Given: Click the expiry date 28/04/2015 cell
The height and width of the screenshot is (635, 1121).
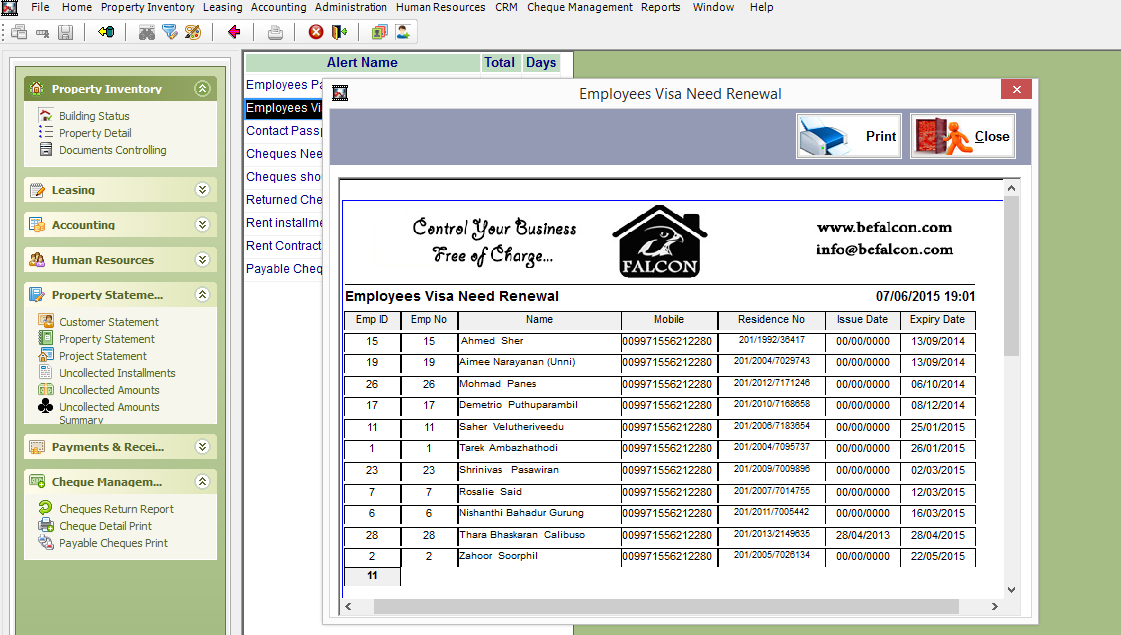Looking at the screenshot, I should pos(937,535).
